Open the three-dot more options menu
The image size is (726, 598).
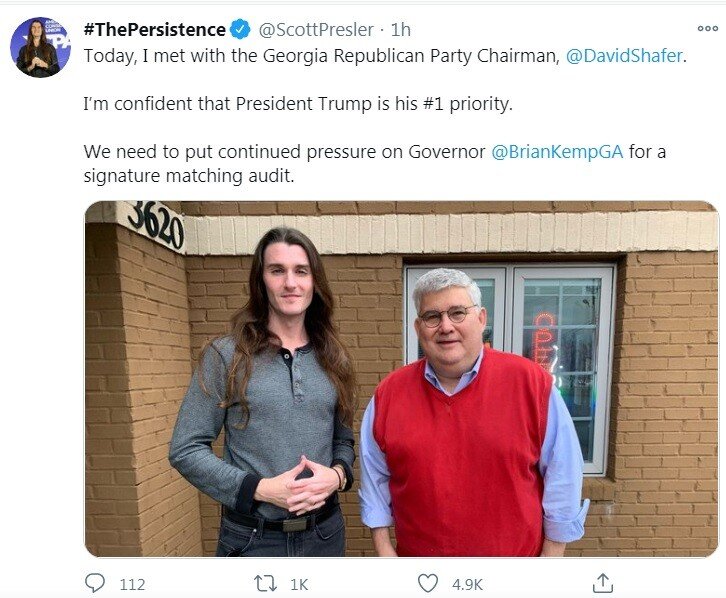coord(707,29)
